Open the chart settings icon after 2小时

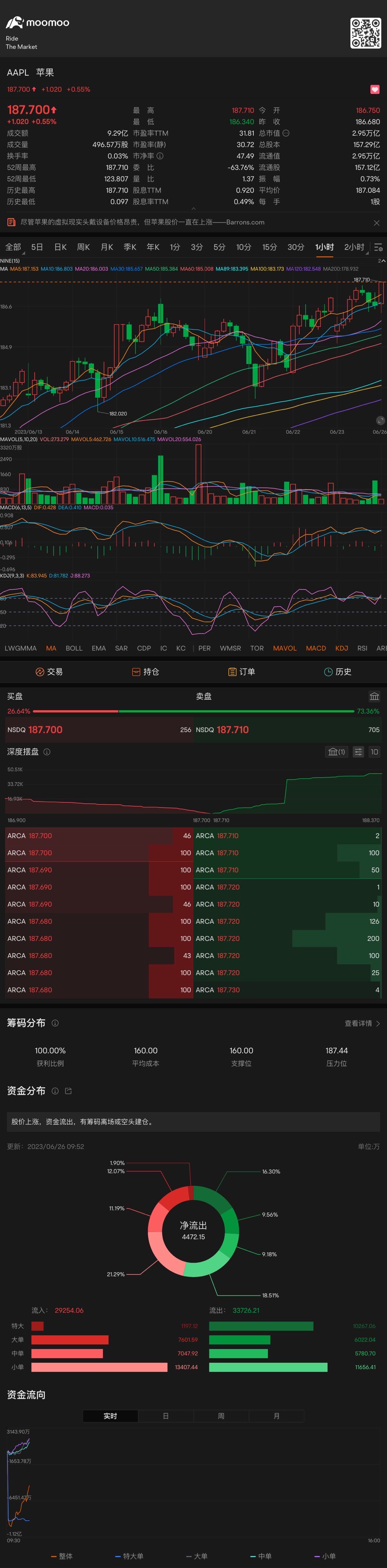click(378, 247)
